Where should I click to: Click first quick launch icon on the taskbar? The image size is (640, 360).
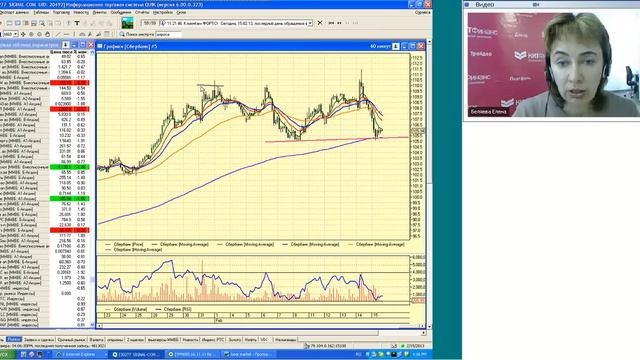[23, 354]
